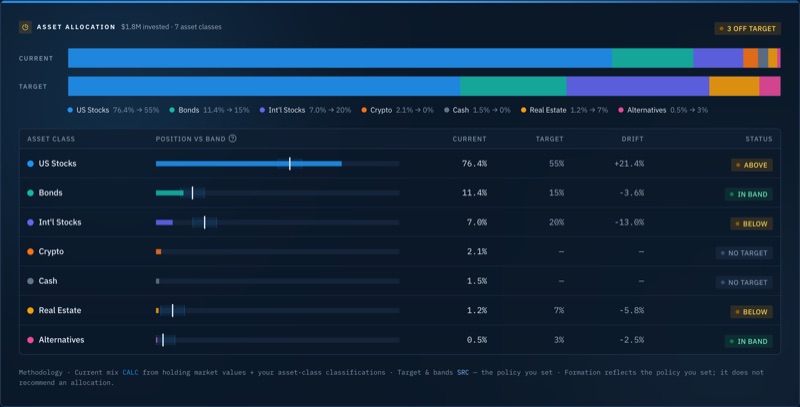This screenshot has width=800, height=407.
Task: Click Int'l Stocks legend entry 7.0% → 20%
Action: pos(305,110)
